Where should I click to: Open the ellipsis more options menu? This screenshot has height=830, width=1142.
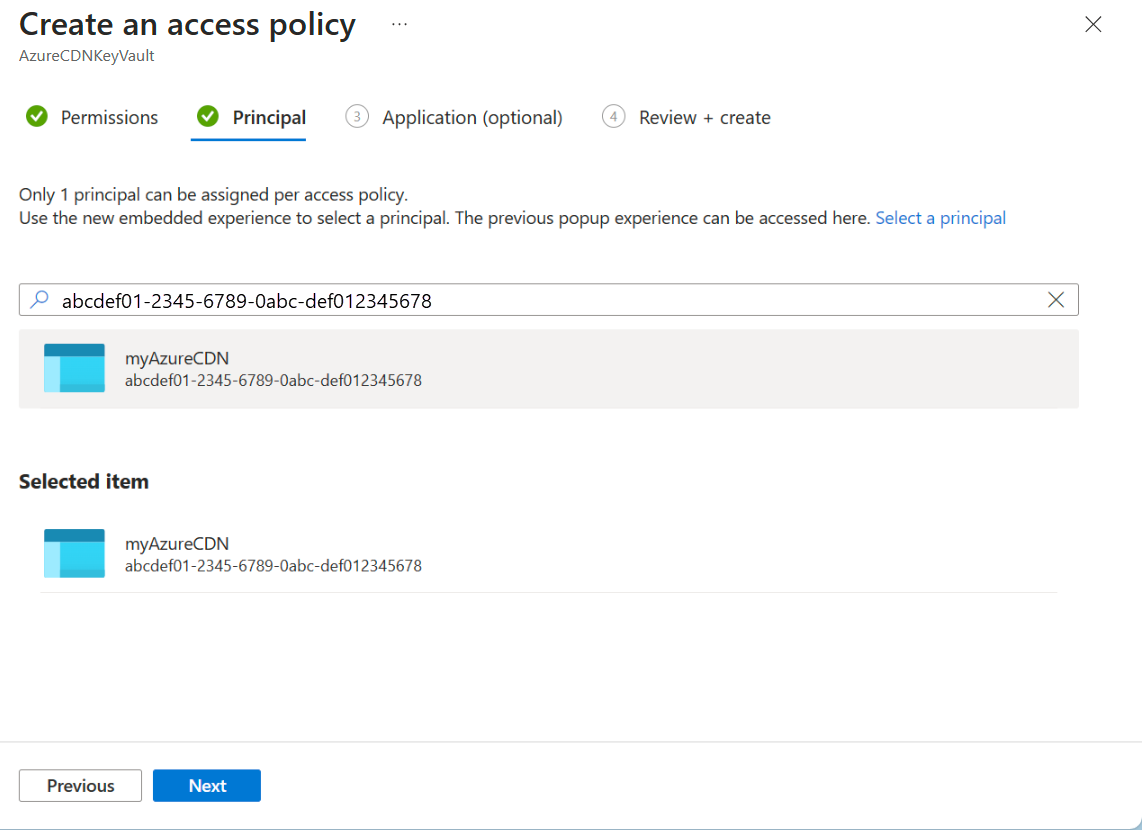coord(399,24)
